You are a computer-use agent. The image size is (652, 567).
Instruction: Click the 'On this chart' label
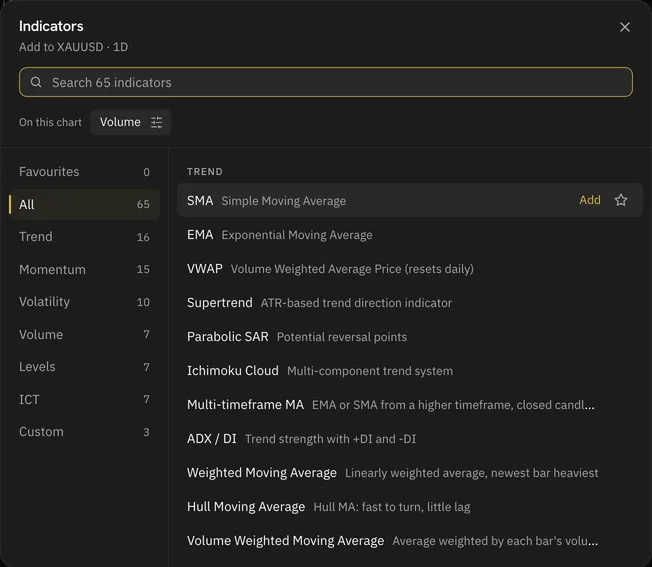(x=50, y=122)
